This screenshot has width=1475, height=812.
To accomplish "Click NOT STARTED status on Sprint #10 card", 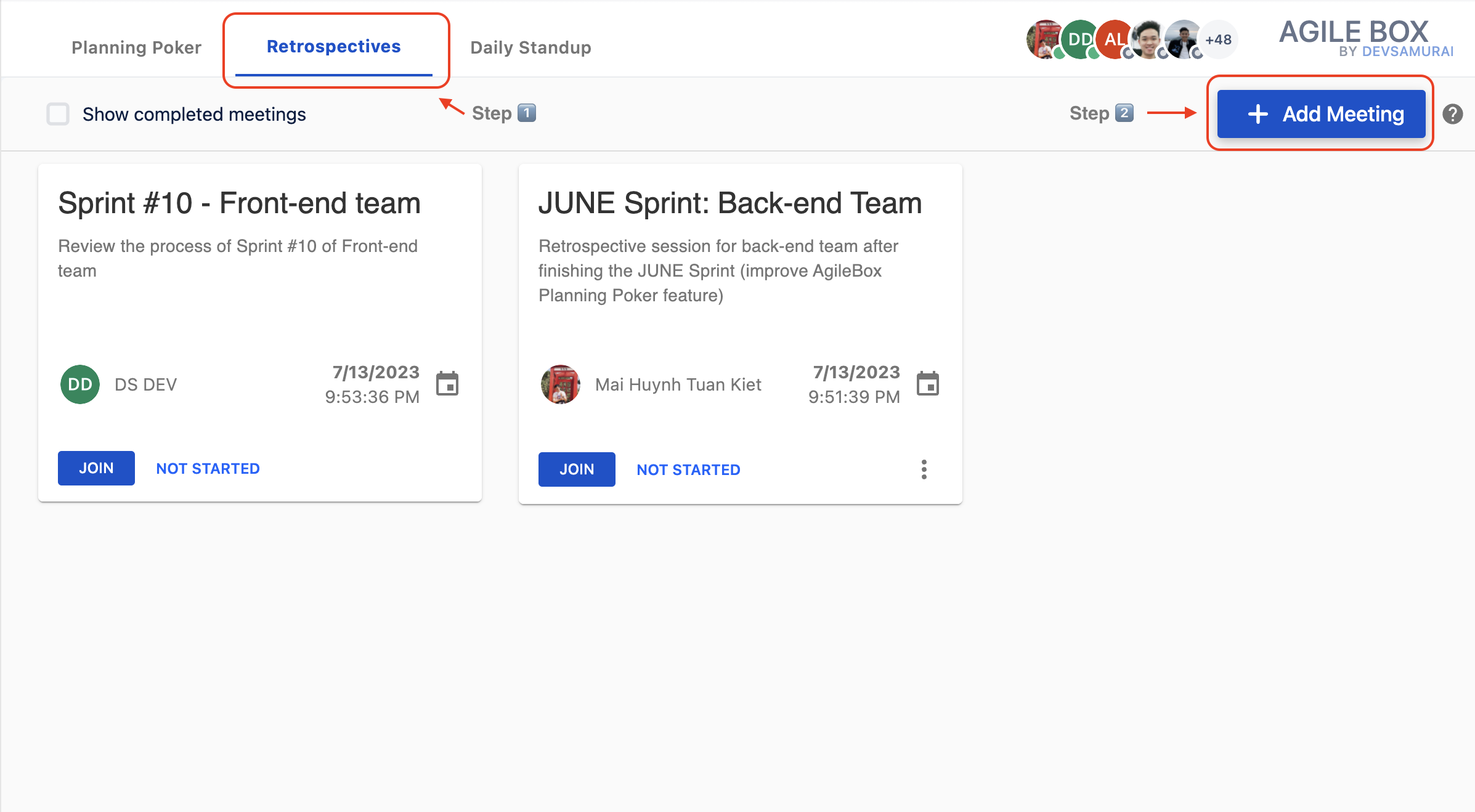I will tap(208, 468).
